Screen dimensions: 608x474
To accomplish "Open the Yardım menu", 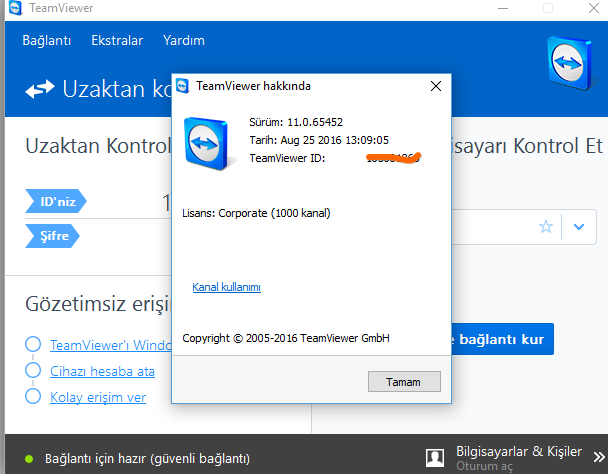I will coord(183,41).
